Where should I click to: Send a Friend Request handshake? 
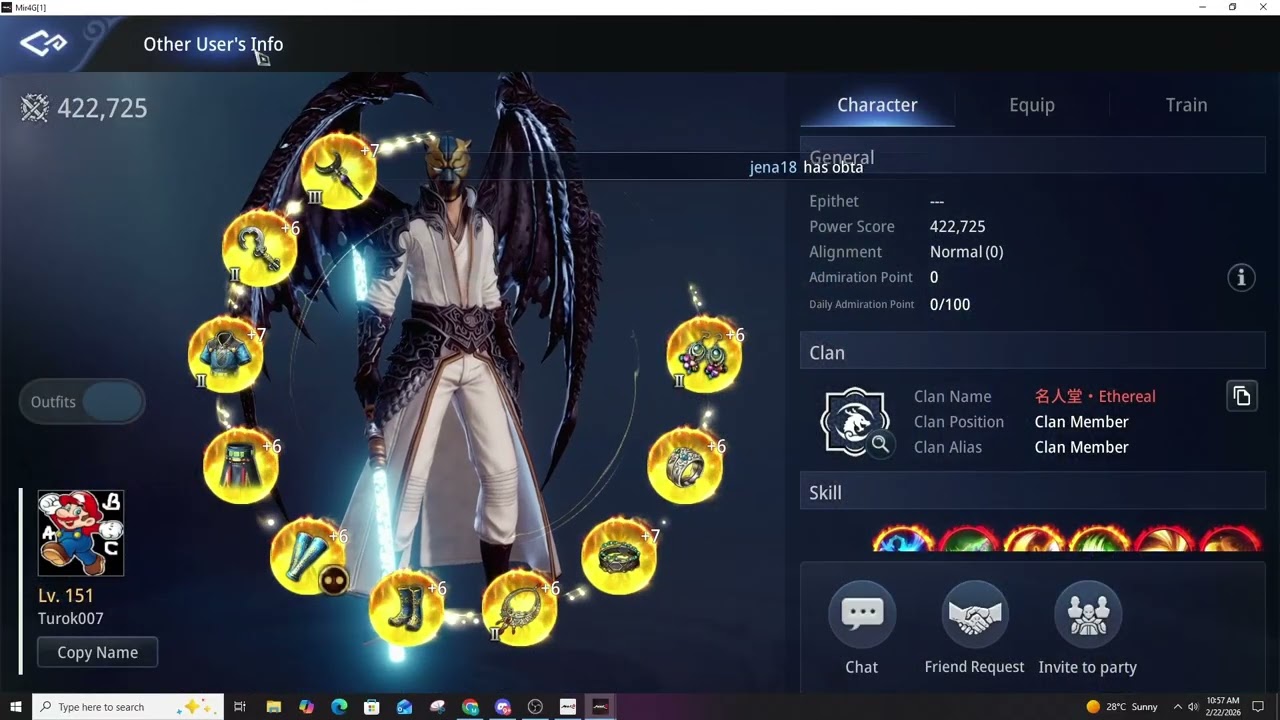click(x=975, y=614)
